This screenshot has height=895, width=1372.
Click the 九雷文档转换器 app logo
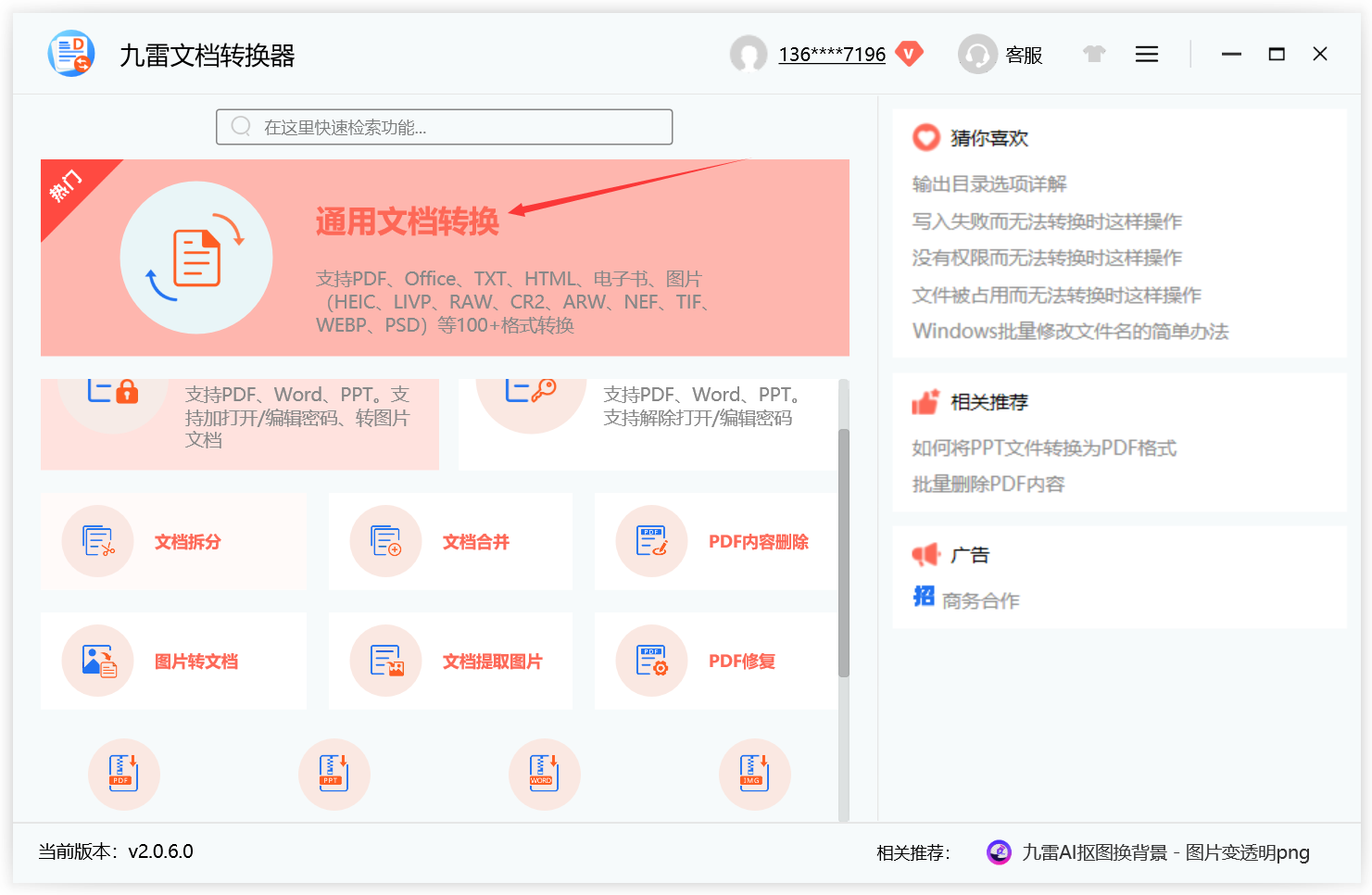click(x=71, y=54)
